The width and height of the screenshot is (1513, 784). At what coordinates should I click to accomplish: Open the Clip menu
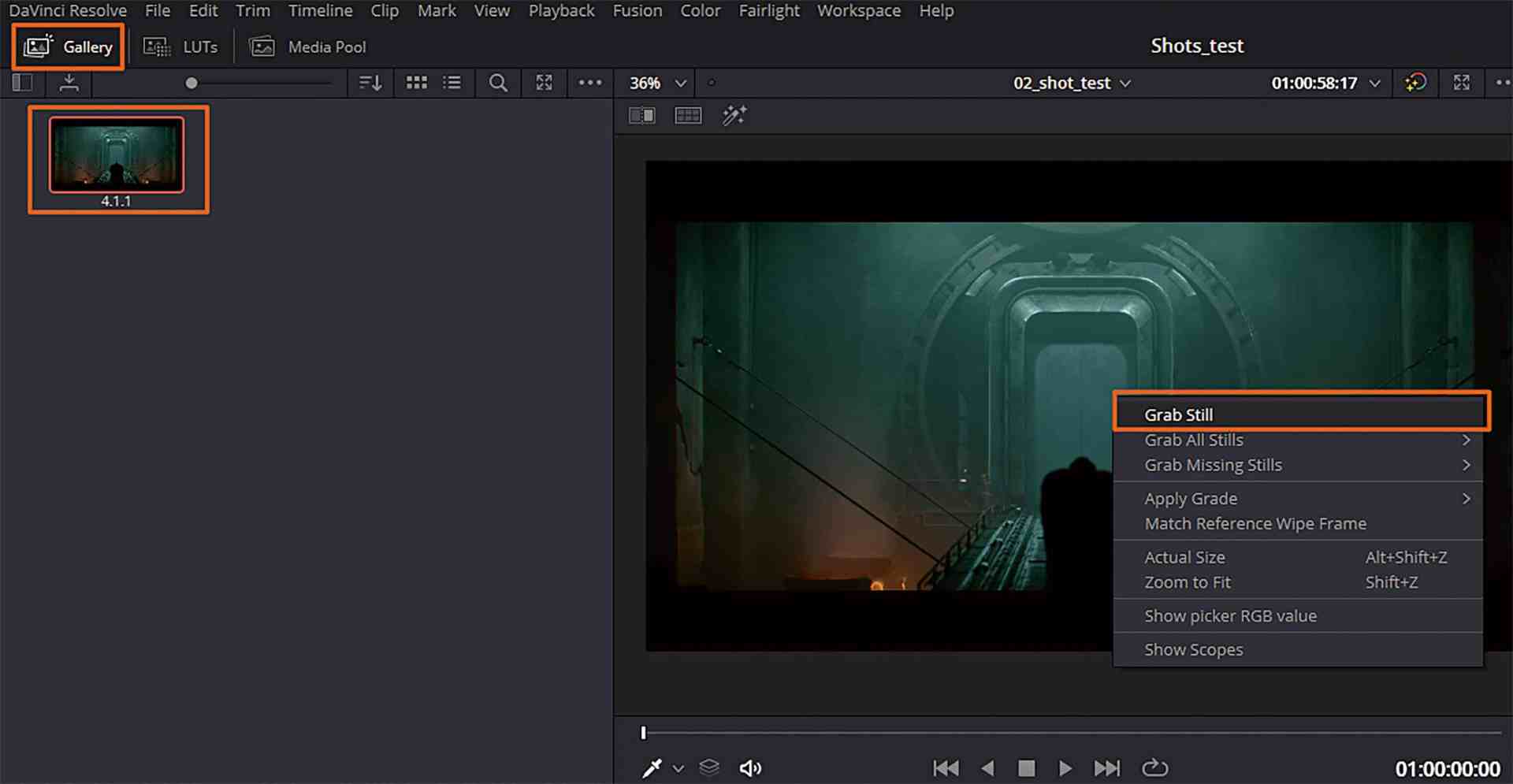pyautogui.click(x=385, y=11)
